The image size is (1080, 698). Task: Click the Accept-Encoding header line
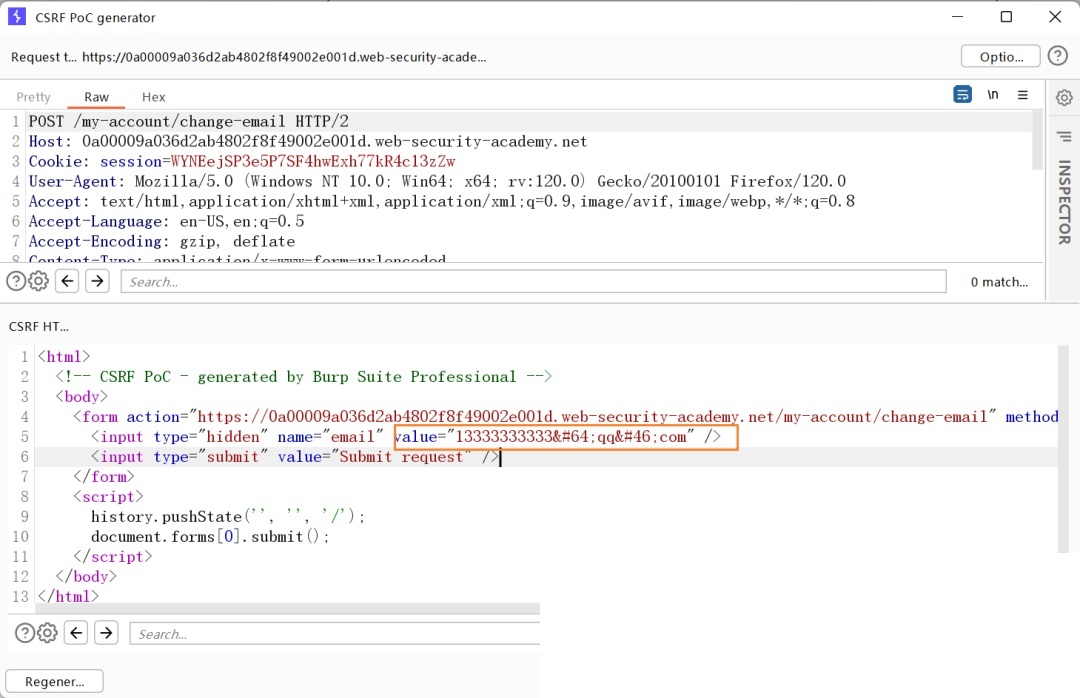pyautogui.click(x=162, y=241)
